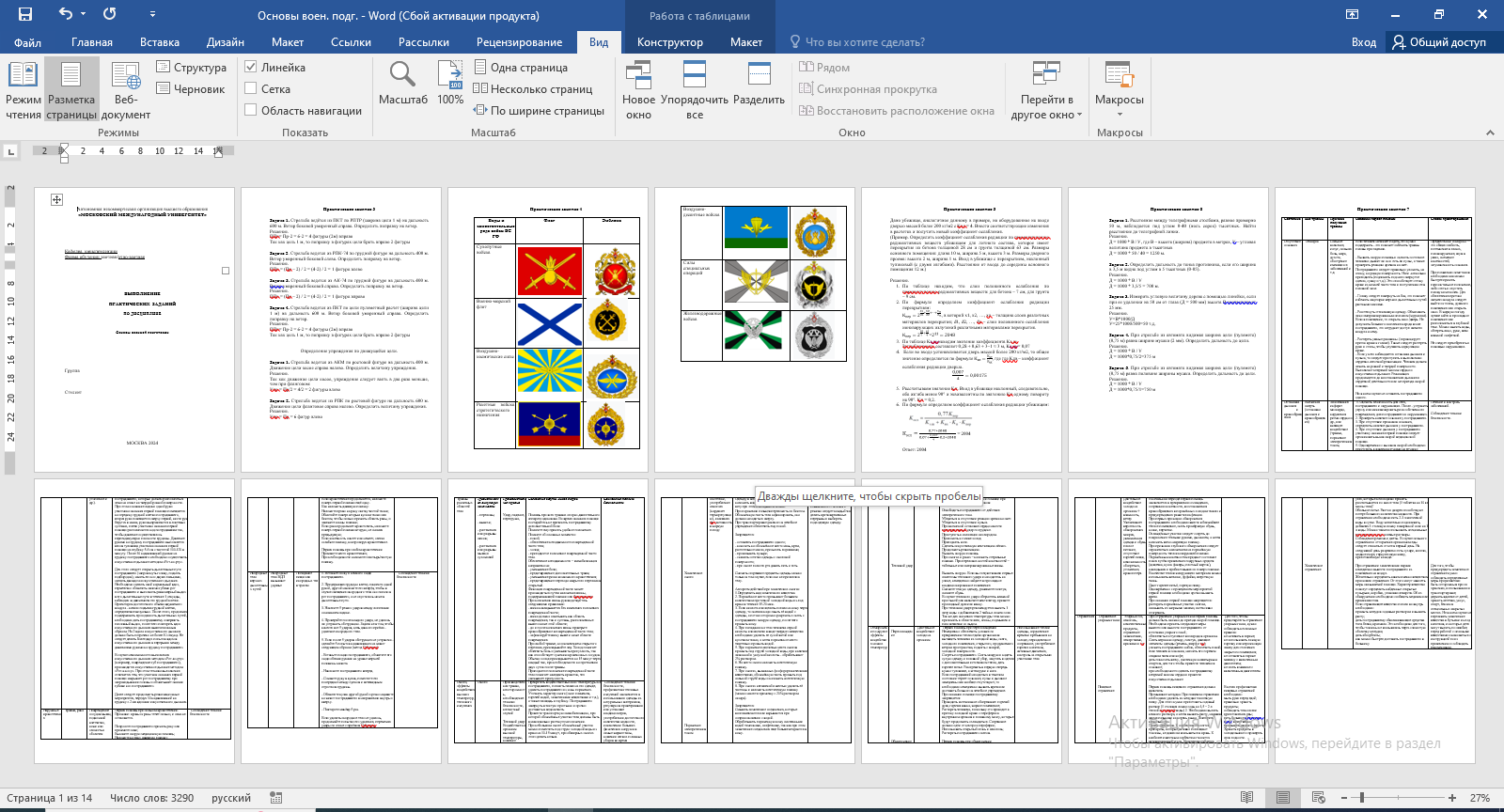Set zoom to 100%
The height and width of the screenshot is (812, 1504).
(x=450, y=83)
